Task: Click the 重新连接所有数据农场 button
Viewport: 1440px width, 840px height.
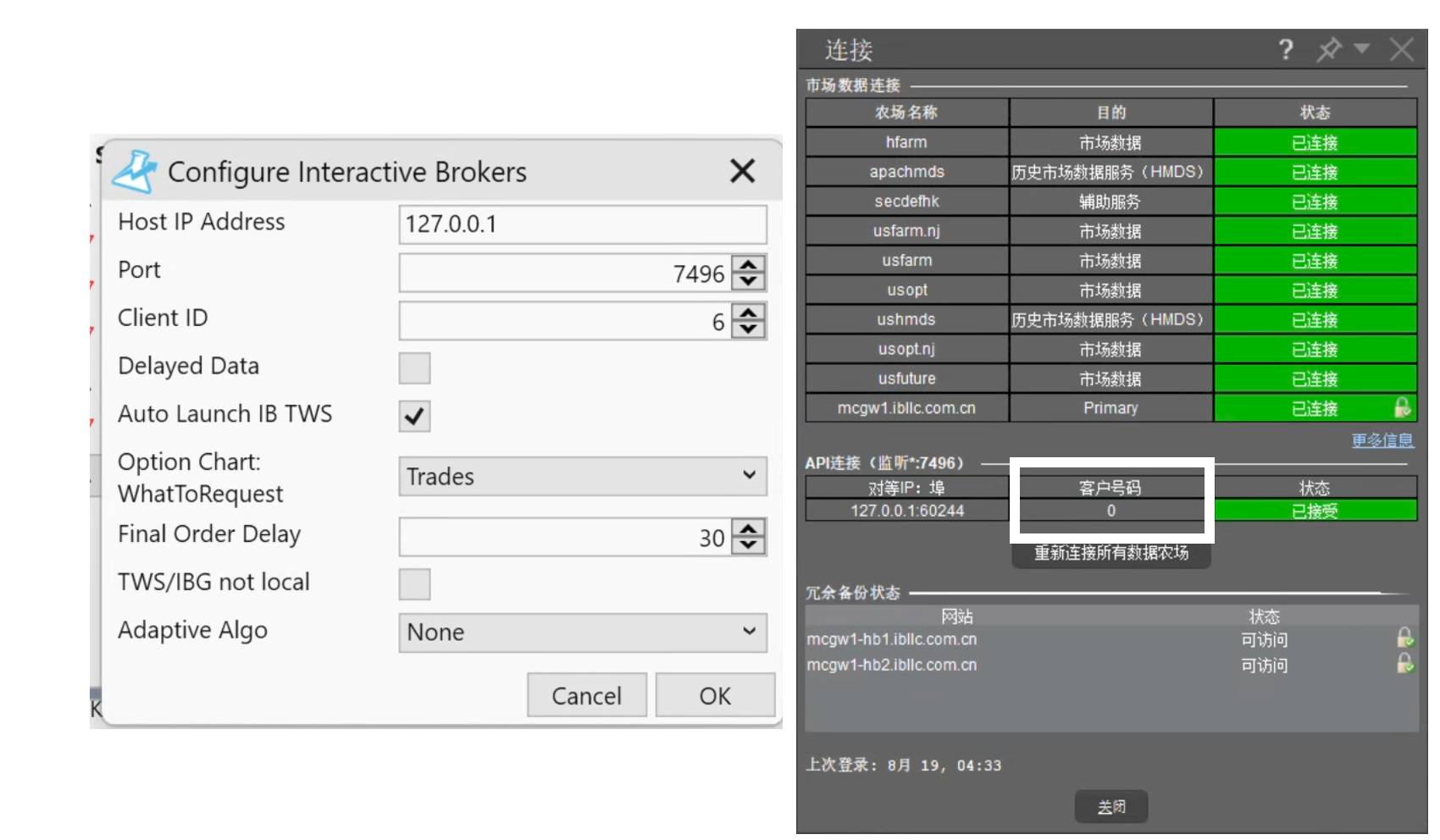Action: [1111, 554]
